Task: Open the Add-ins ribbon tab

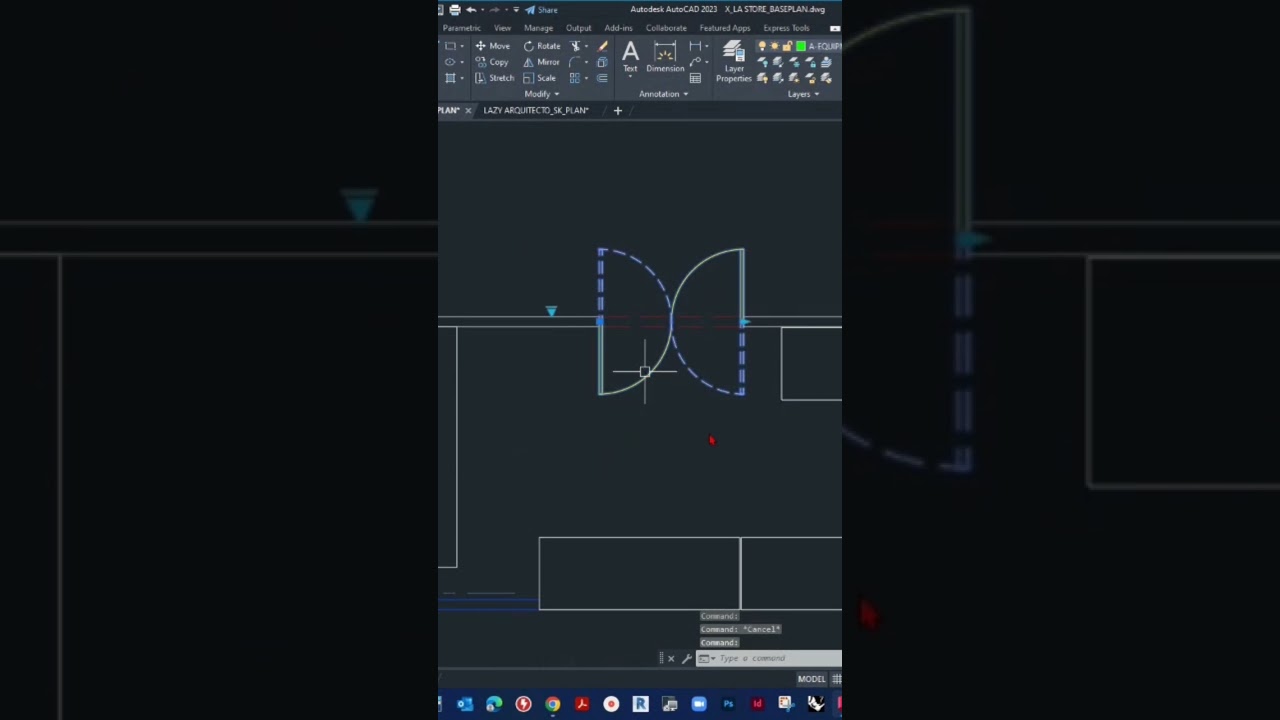Action: 618,28
